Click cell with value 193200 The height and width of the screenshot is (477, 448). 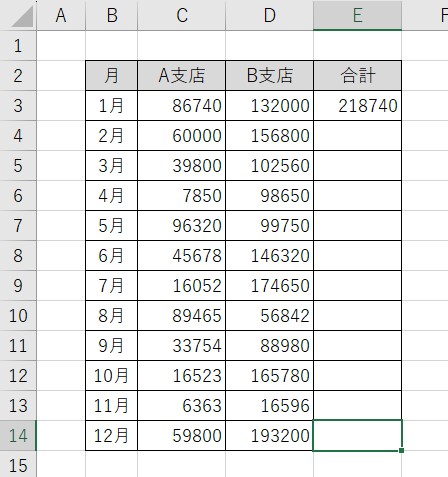pyautogui.click(x=270, y=436)
